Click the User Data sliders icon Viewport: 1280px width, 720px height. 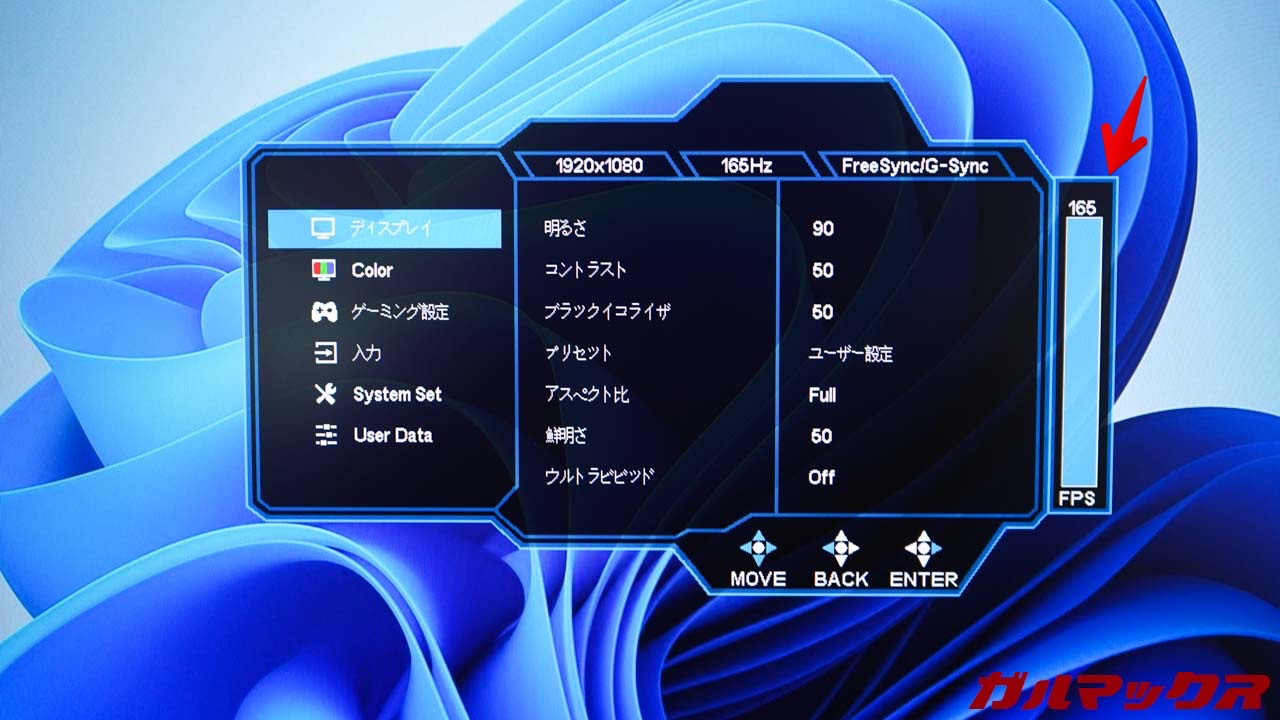point(326,435)
